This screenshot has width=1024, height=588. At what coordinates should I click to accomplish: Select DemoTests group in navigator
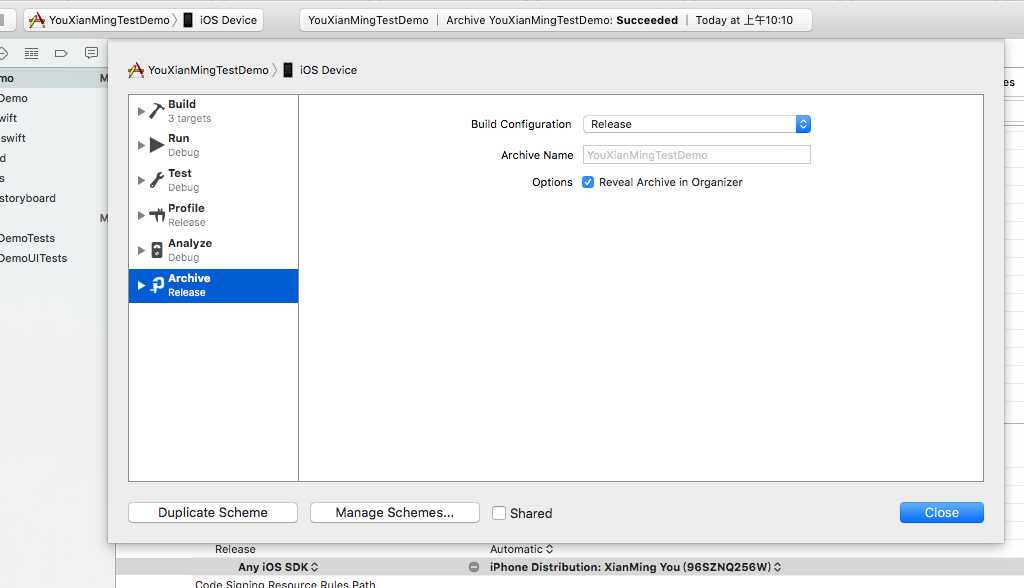[27, 238]
